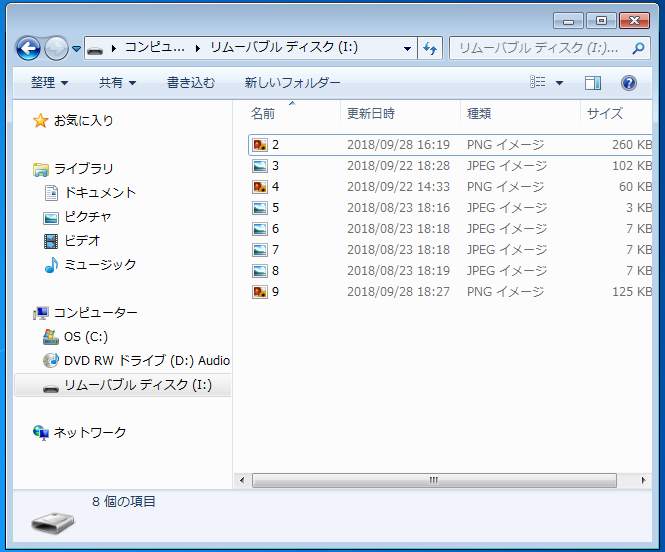Image resolution: width=665 pixels, height=552 pixels.
Task: Select PNG file icon named 2
Action: coord(260,145)
